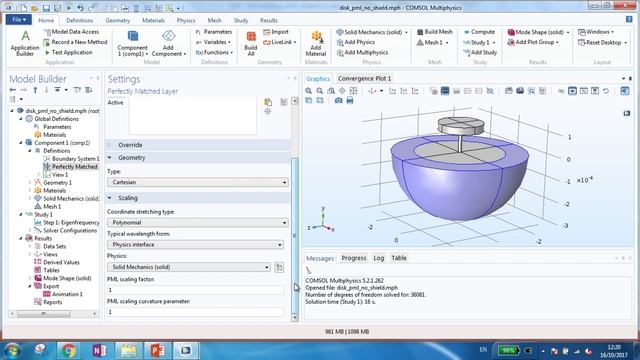Collapse Global Definitions tree node
The width and height of the screenshot is (640, 360).
tap(21, 119)
